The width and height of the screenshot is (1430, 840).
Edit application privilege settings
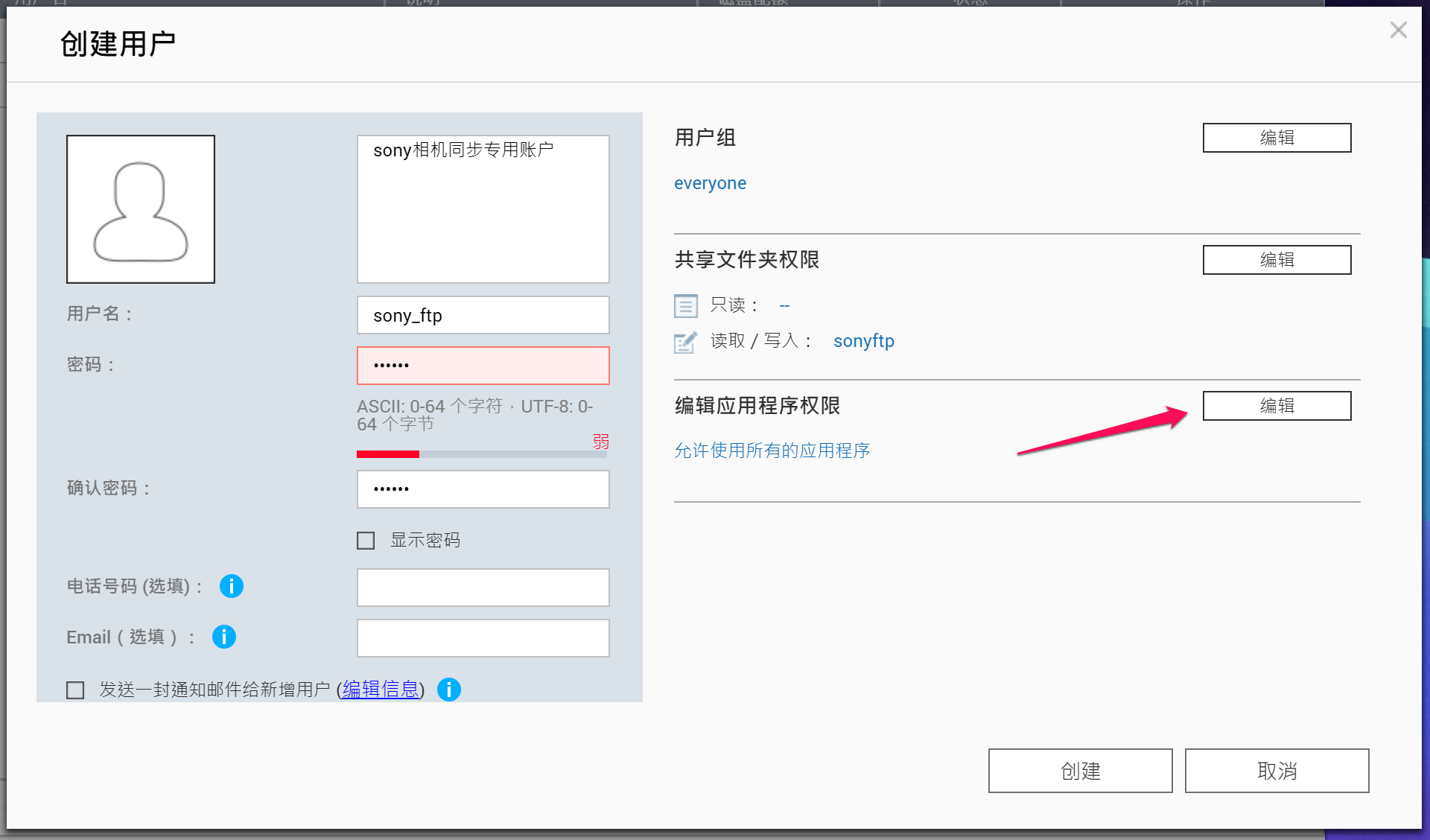tap(1277, 406)
